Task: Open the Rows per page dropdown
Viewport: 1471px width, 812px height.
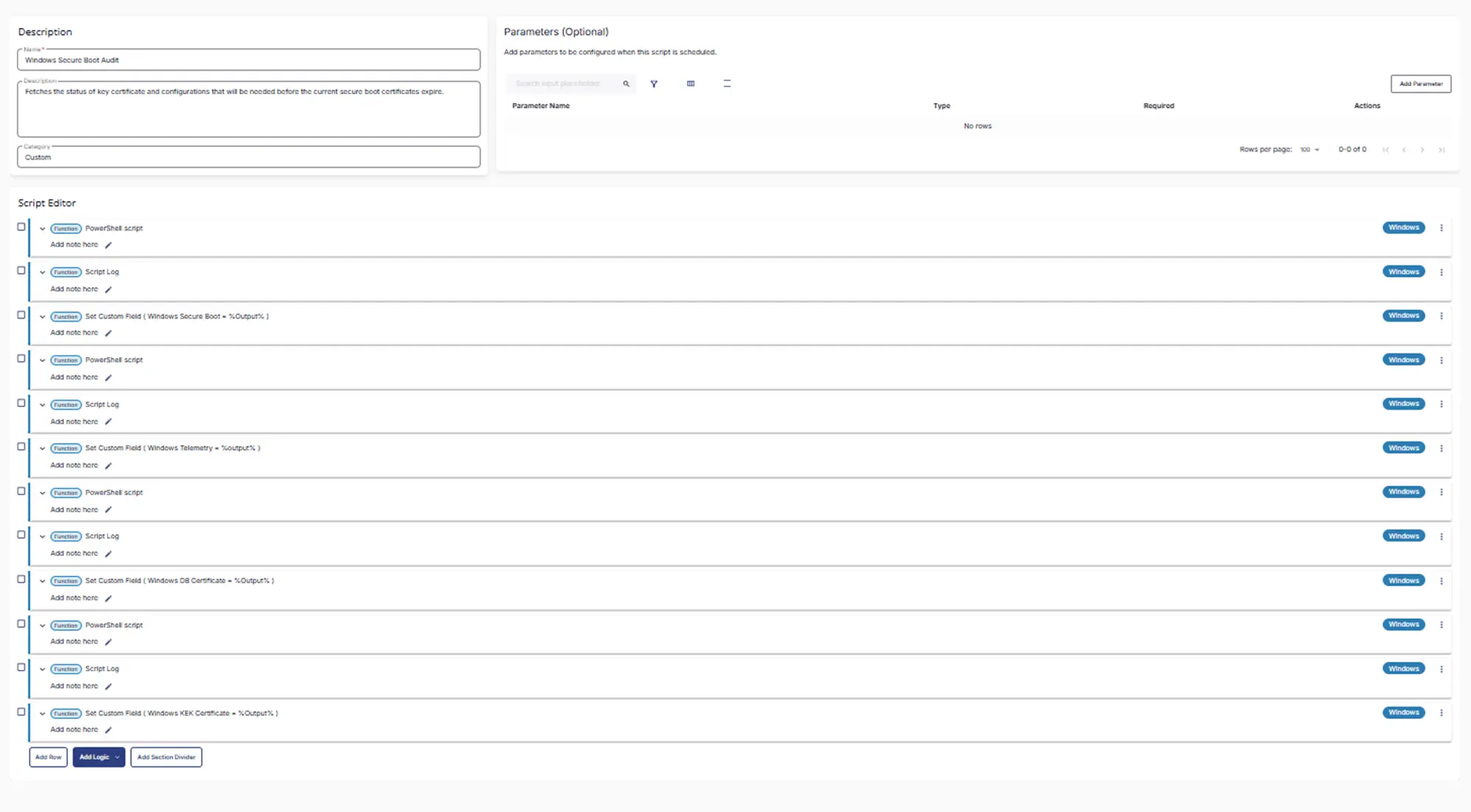Action: pyautogui.click(x=1309, y=149)
